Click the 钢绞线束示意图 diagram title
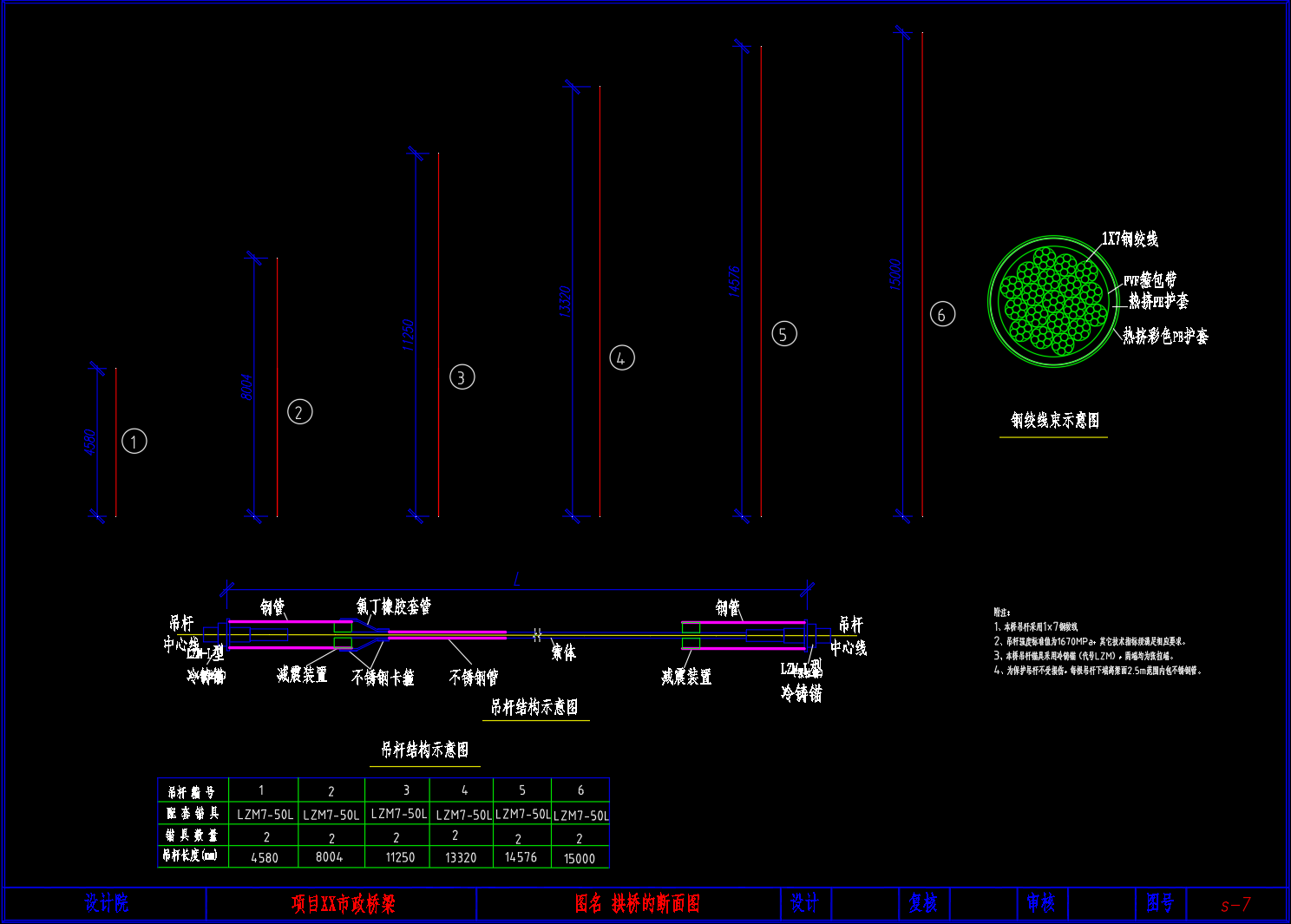Screen dimensions: 1291x924 (1054, 421)
